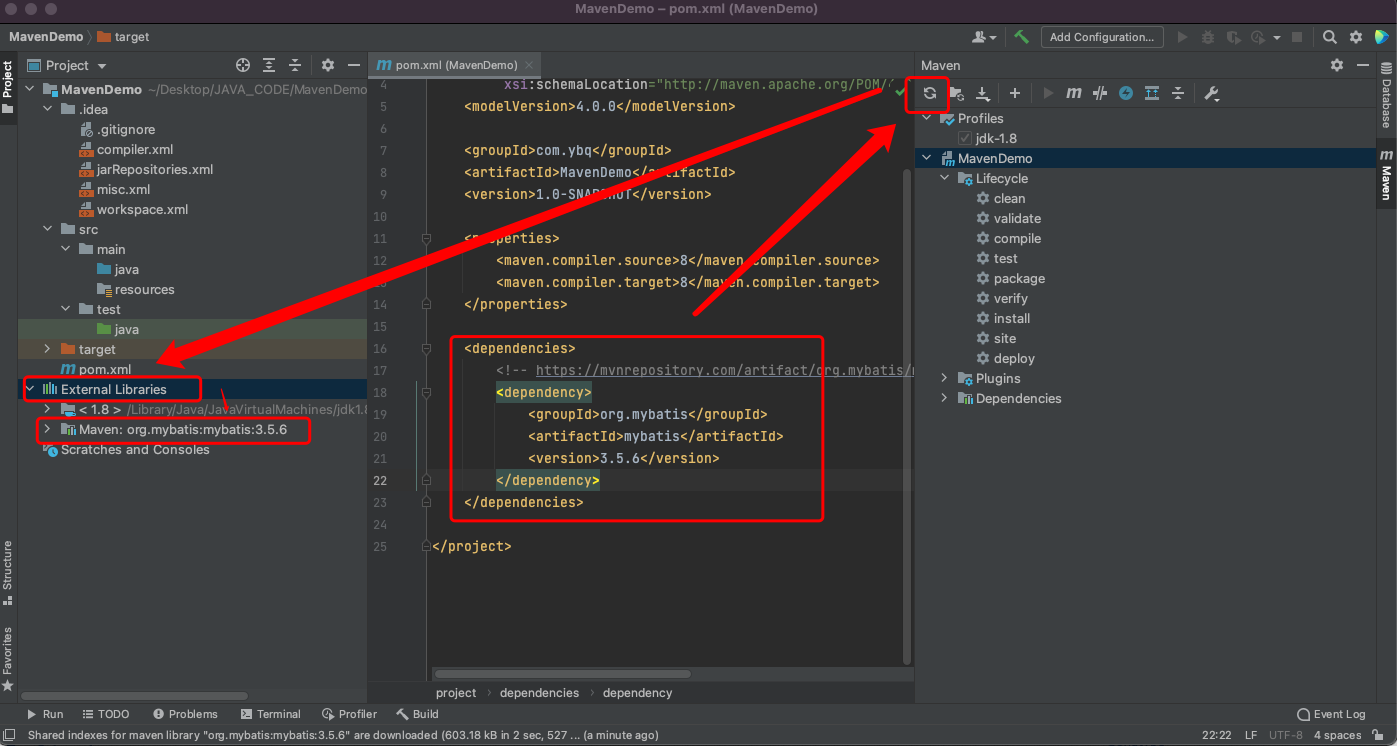Click download sources and documentation icon

coord(983,93)
